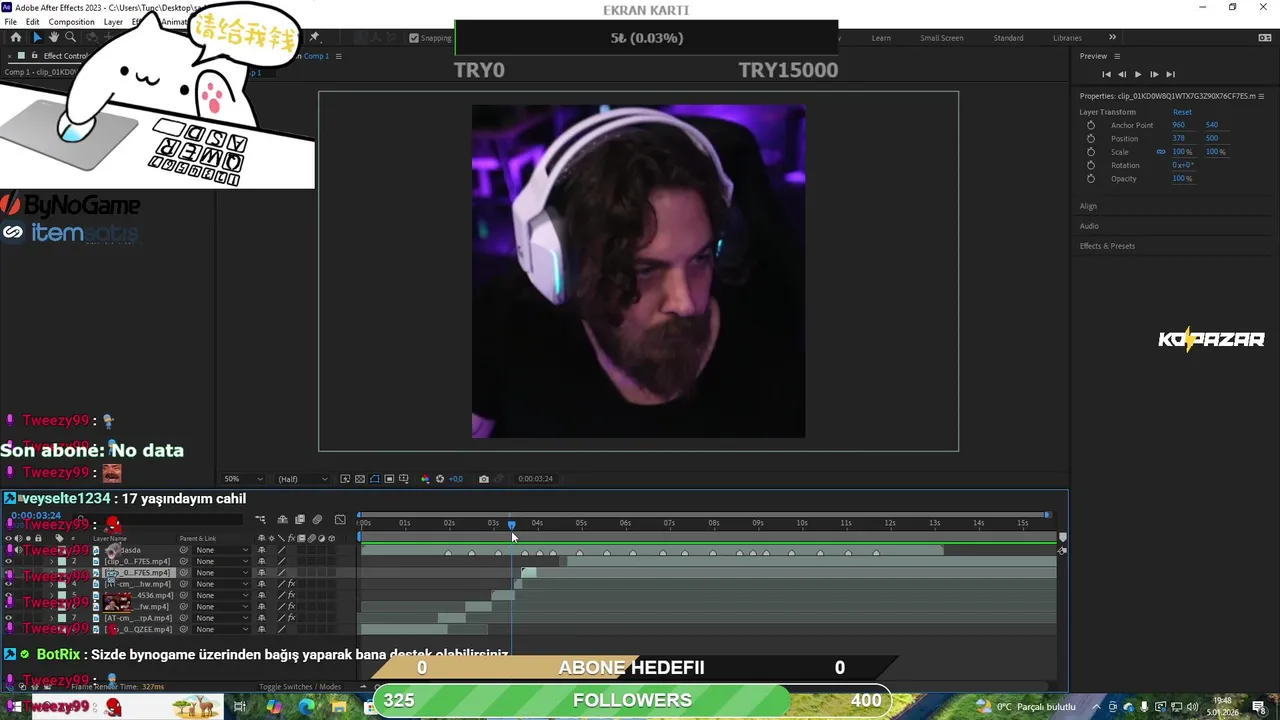Screen dimensions: 1280x720
Task: Click the Label tag column header icon
Action: click(x=59, y=538)
